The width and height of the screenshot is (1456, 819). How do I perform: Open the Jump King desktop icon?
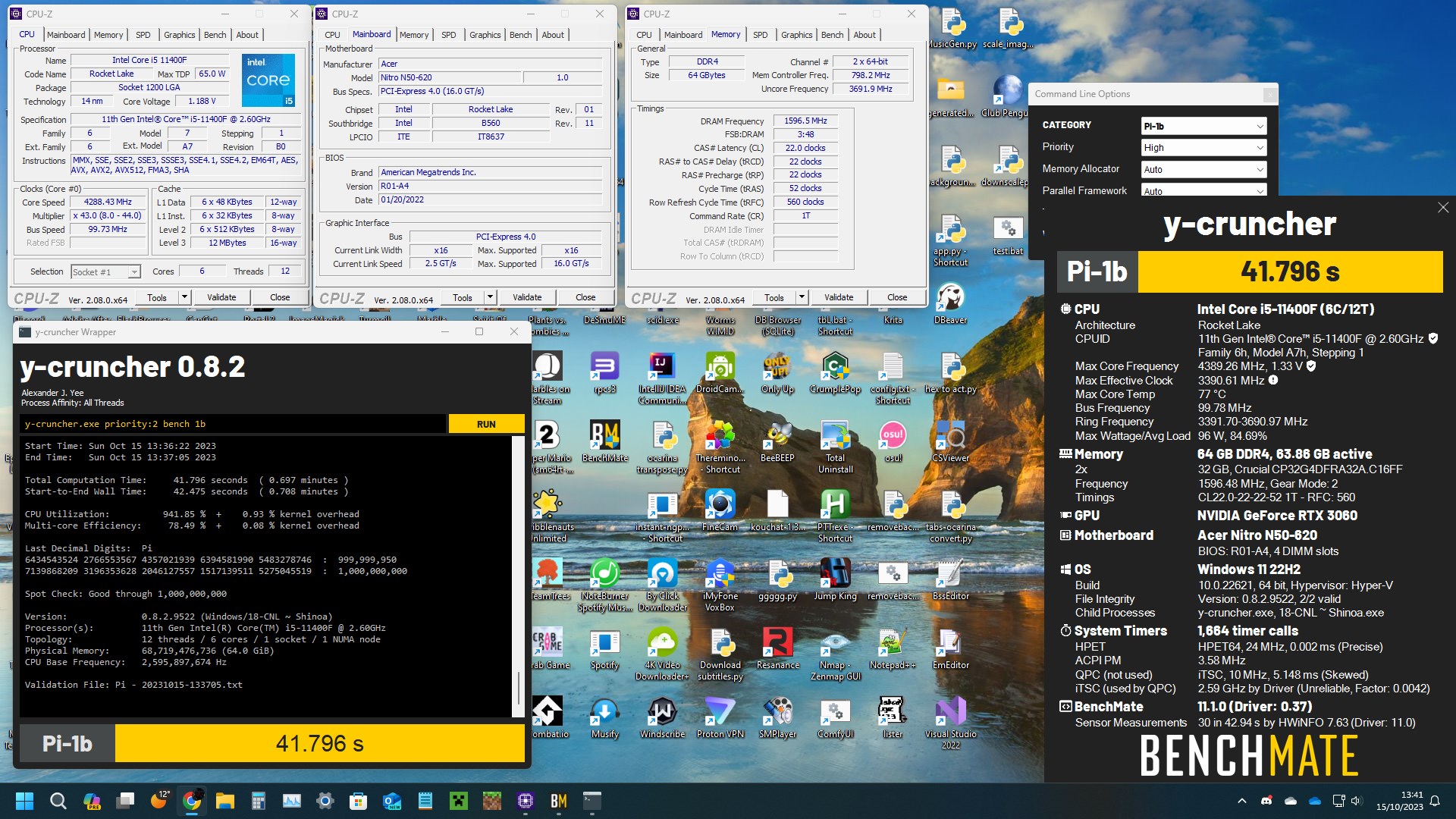pyautogui.click(x=835, y=579)
